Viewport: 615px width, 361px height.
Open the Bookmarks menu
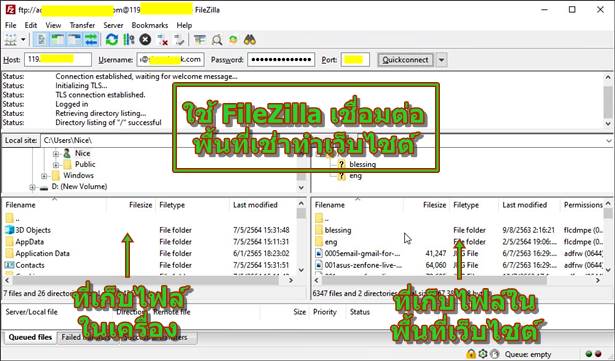(x=149, y=25)
